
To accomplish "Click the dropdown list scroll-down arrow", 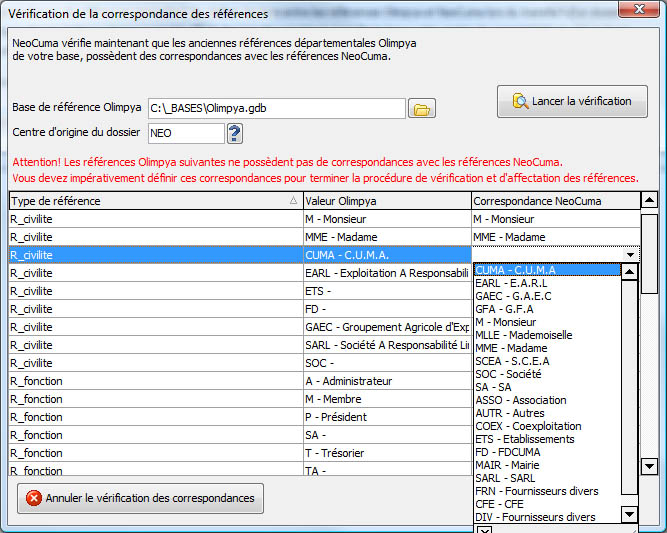I will click(630, 514).
